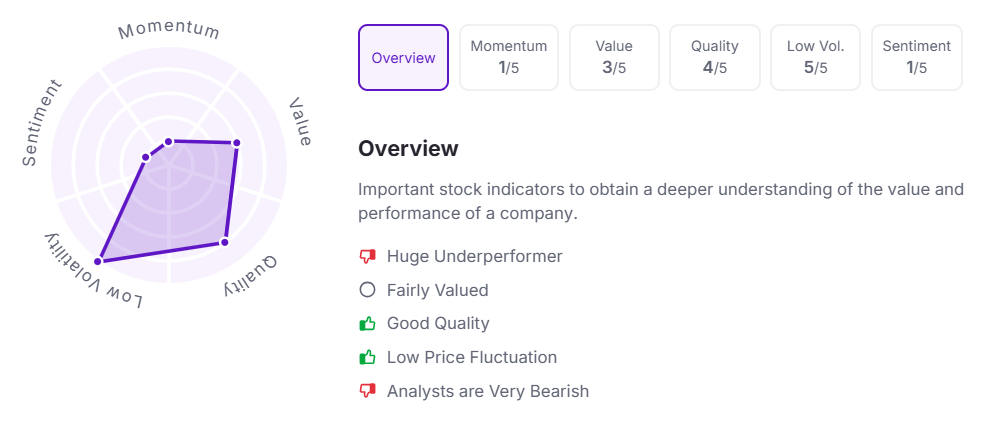Image resolution: width=988 pixels, height=424 pixels.
Task: Open the Value 3/5 tab
Action: tap(614, 58)
